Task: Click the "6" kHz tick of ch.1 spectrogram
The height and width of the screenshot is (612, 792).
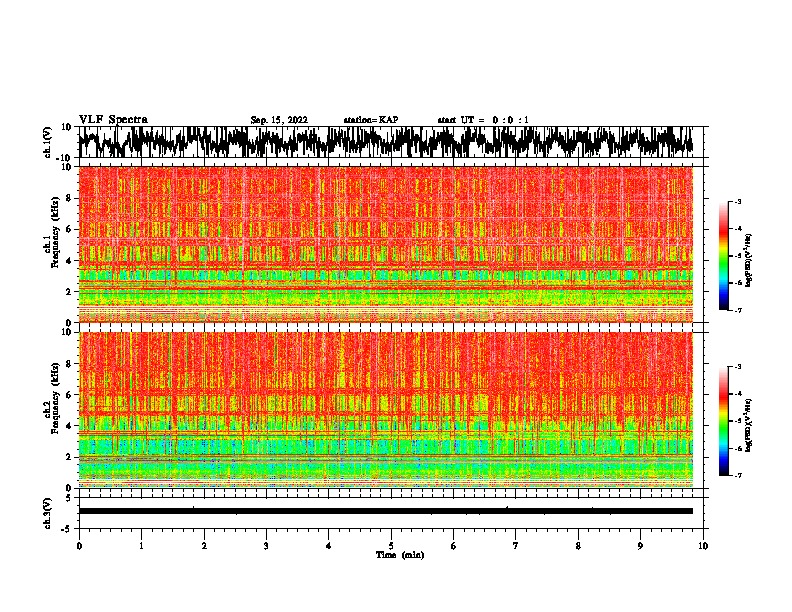Action: click(x=69, y=229)
